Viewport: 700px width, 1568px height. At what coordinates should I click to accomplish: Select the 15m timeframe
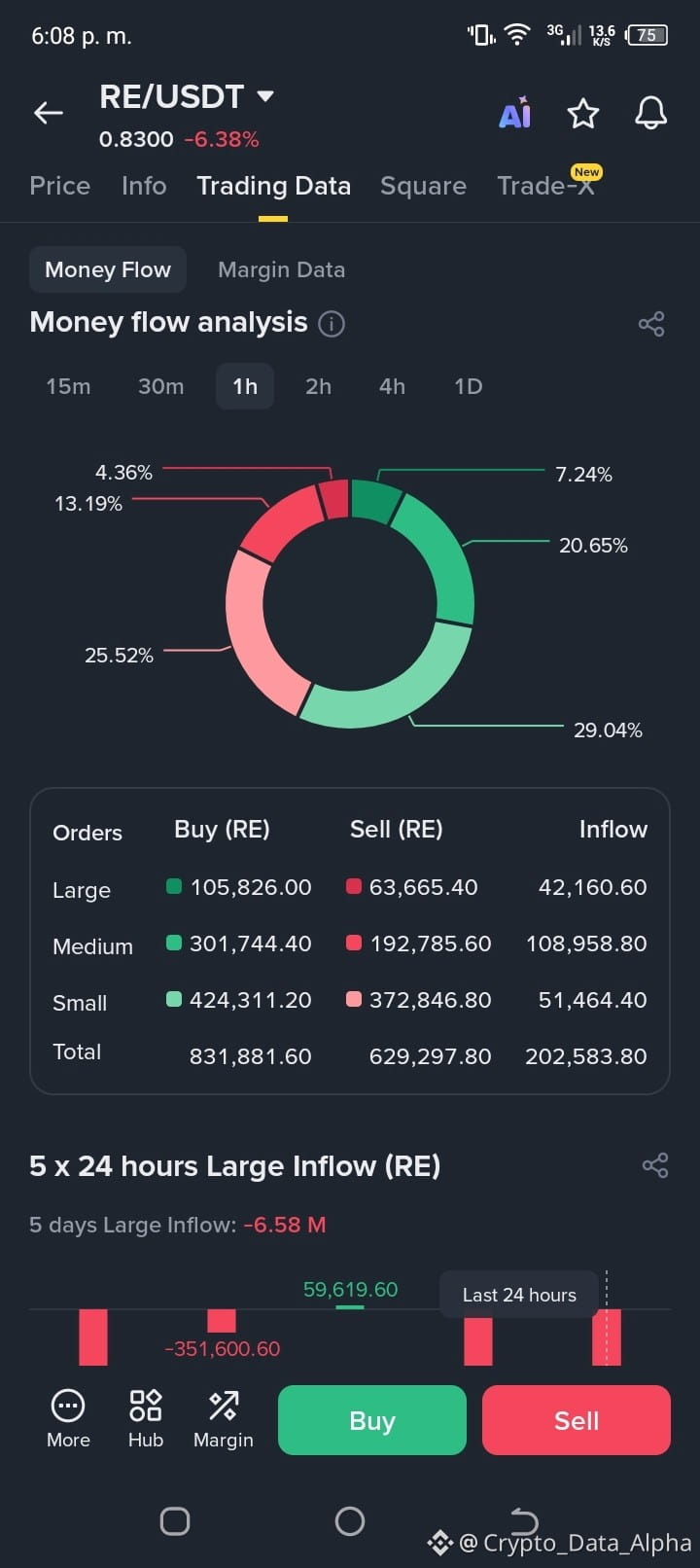tap(68, 386)
